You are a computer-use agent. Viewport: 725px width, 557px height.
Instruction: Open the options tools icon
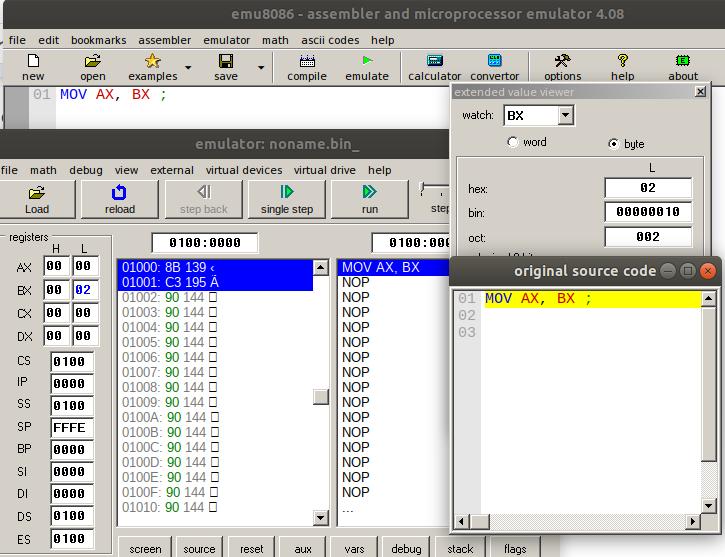pos(562,67)
